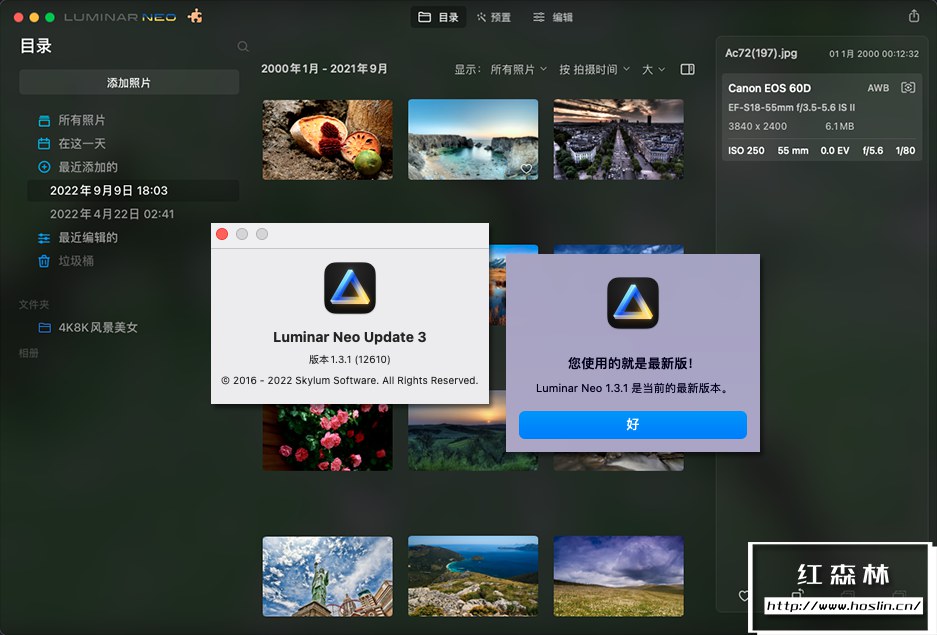Screen dimensions: 937x635
Task: Click the 55 mm focal length value
Action: click(792, 151)
